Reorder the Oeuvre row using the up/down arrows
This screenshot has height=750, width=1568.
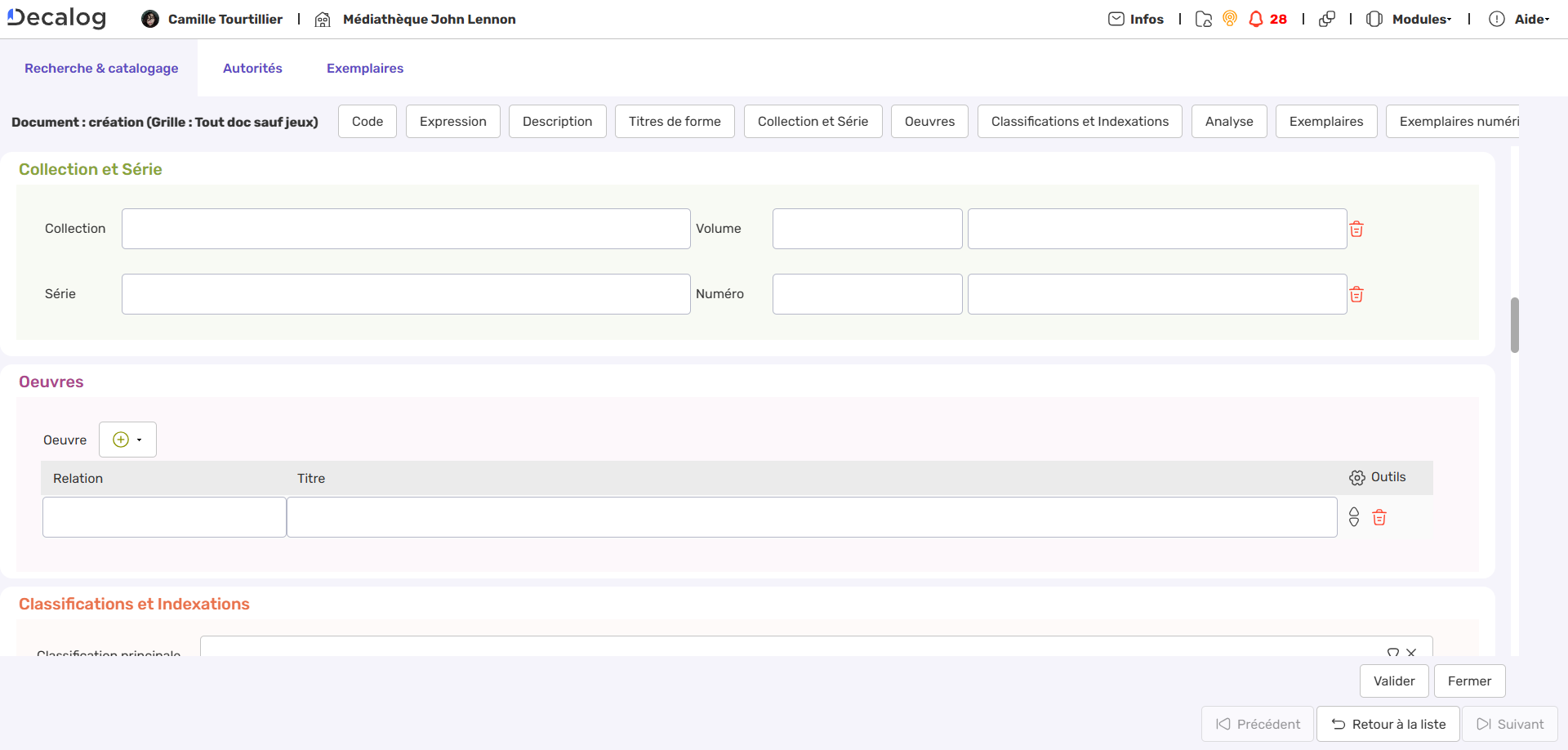1353,517
